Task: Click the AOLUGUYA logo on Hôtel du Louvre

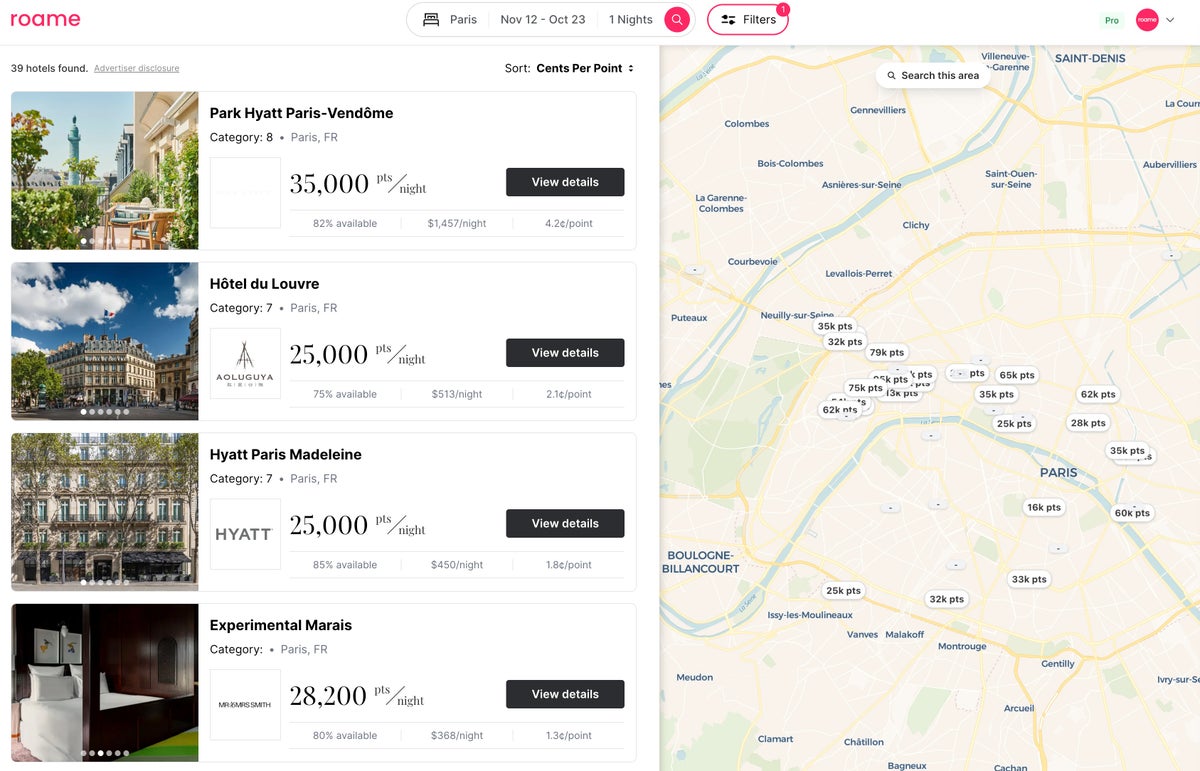Action: [x=244, y=363]
